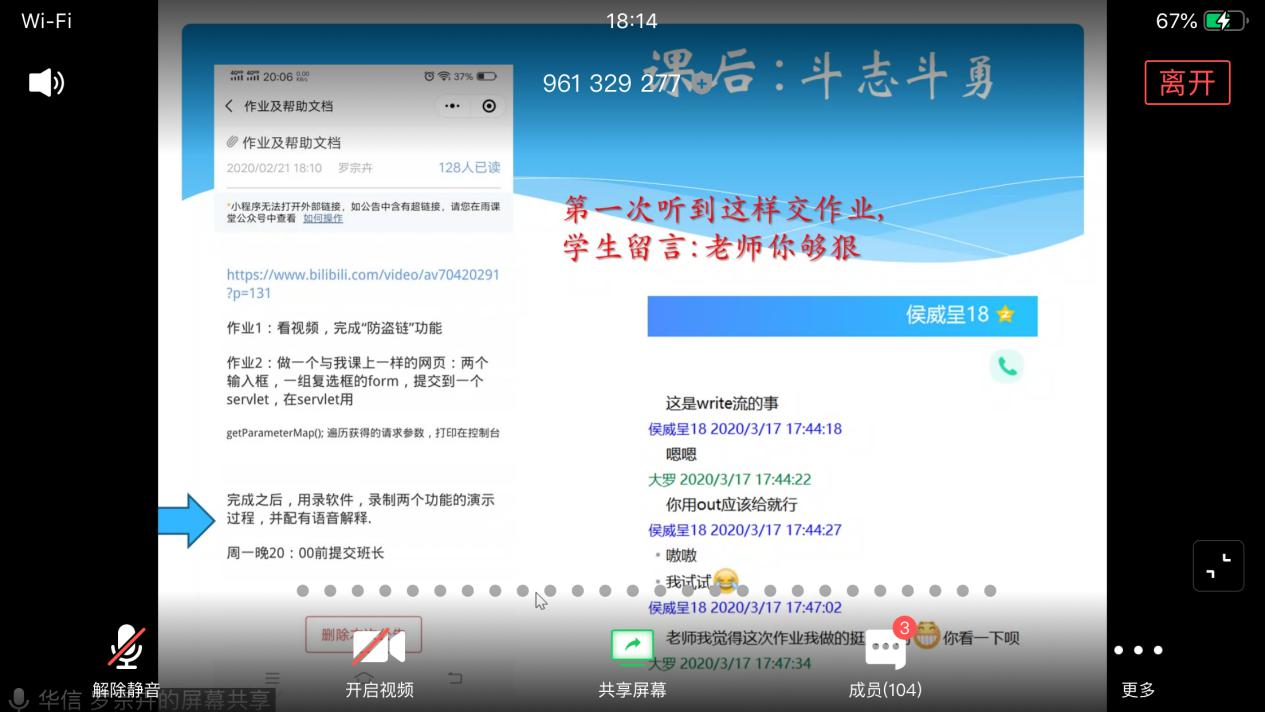1265x712 pixels.
Task: Click the 128人已读 read count
Action: (468, 168)
